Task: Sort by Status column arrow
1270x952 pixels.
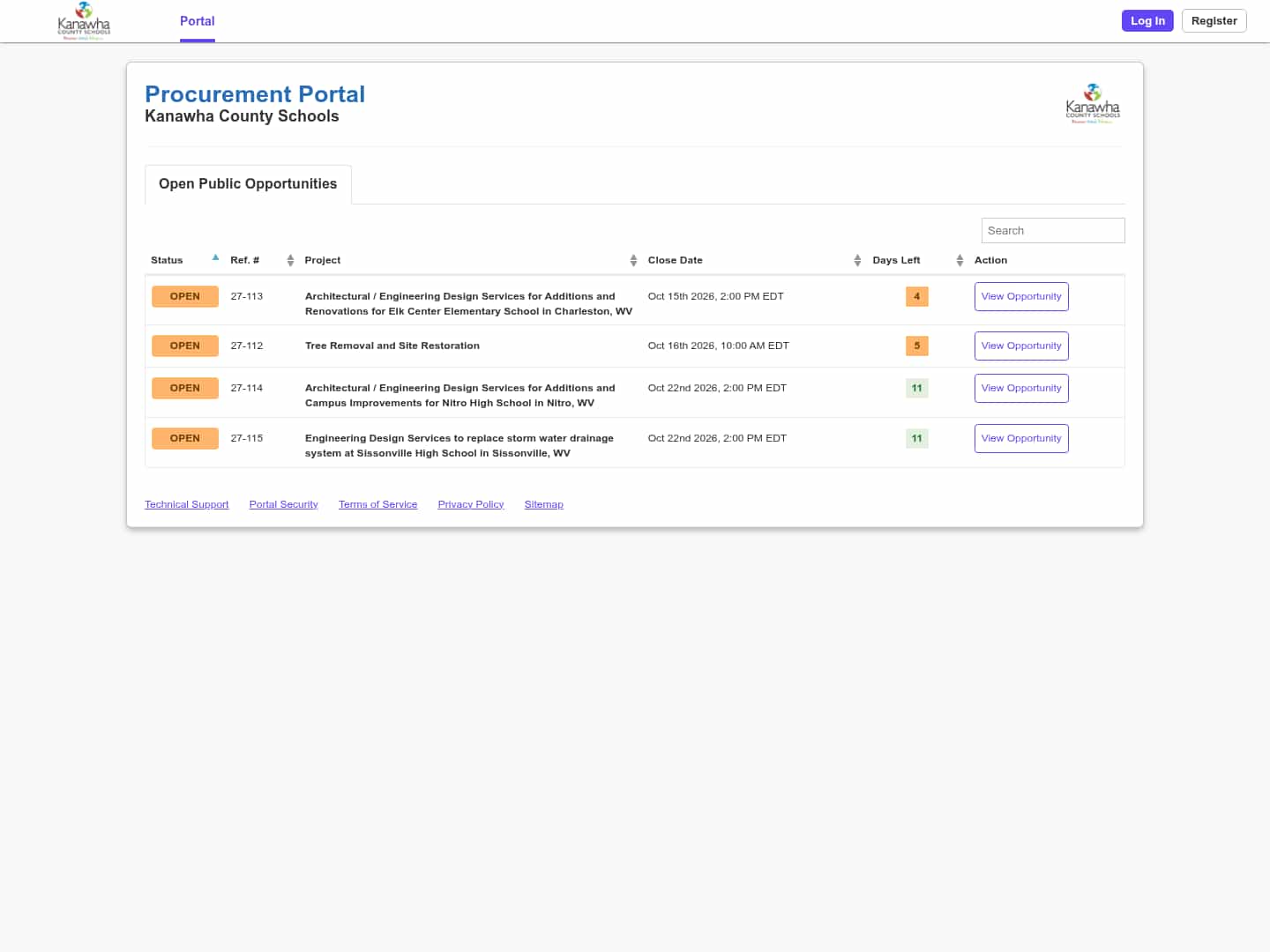Action: [215, 258]
